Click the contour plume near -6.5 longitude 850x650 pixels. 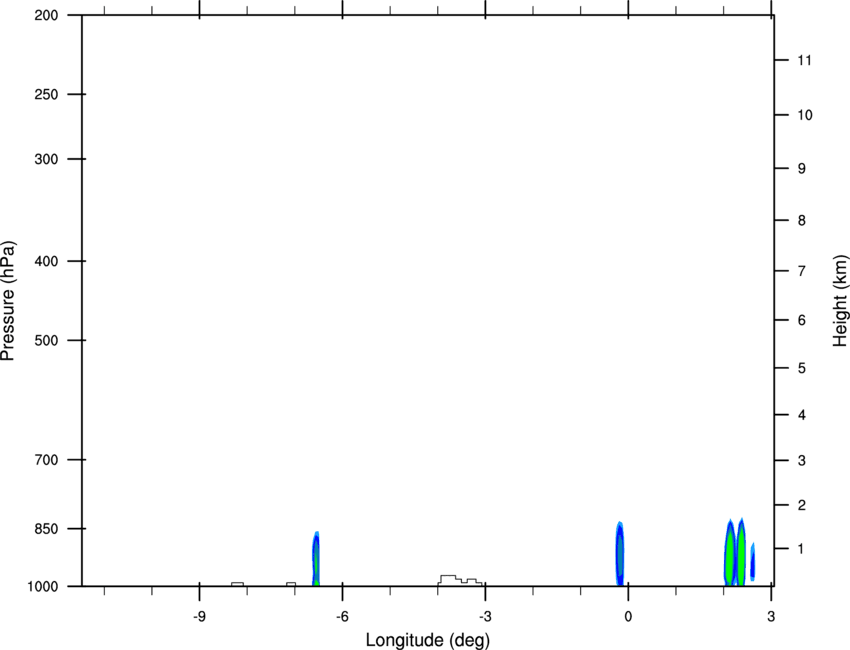pos(316,558)
